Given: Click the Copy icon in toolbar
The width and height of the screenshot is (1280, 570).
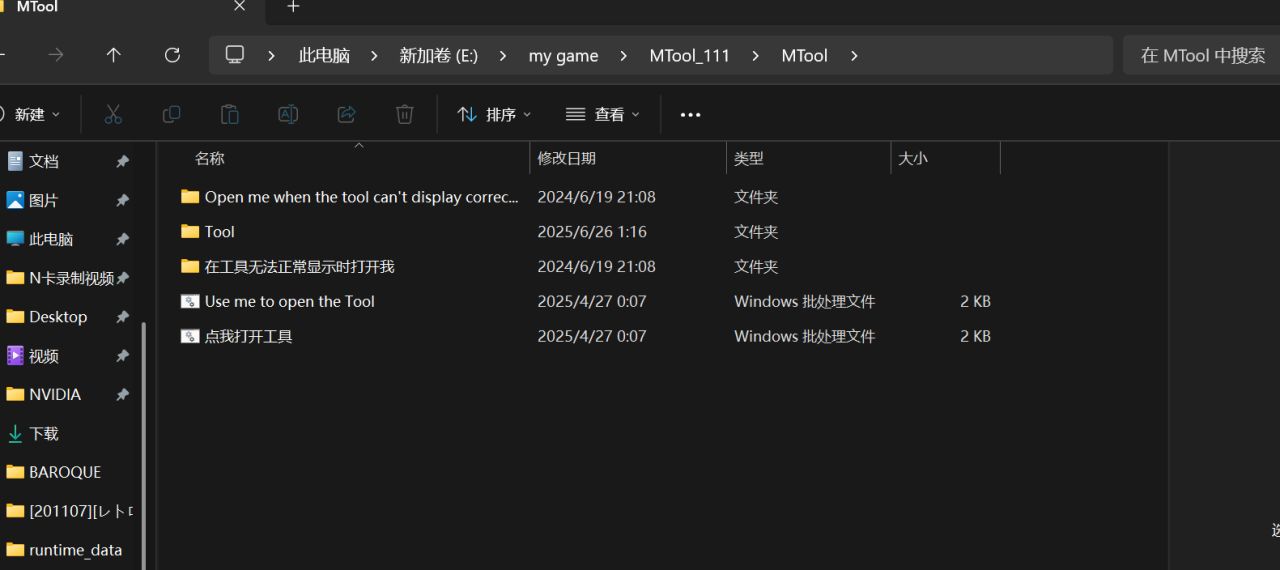Looking at the screenshot, I should click(x=171, y=114).
